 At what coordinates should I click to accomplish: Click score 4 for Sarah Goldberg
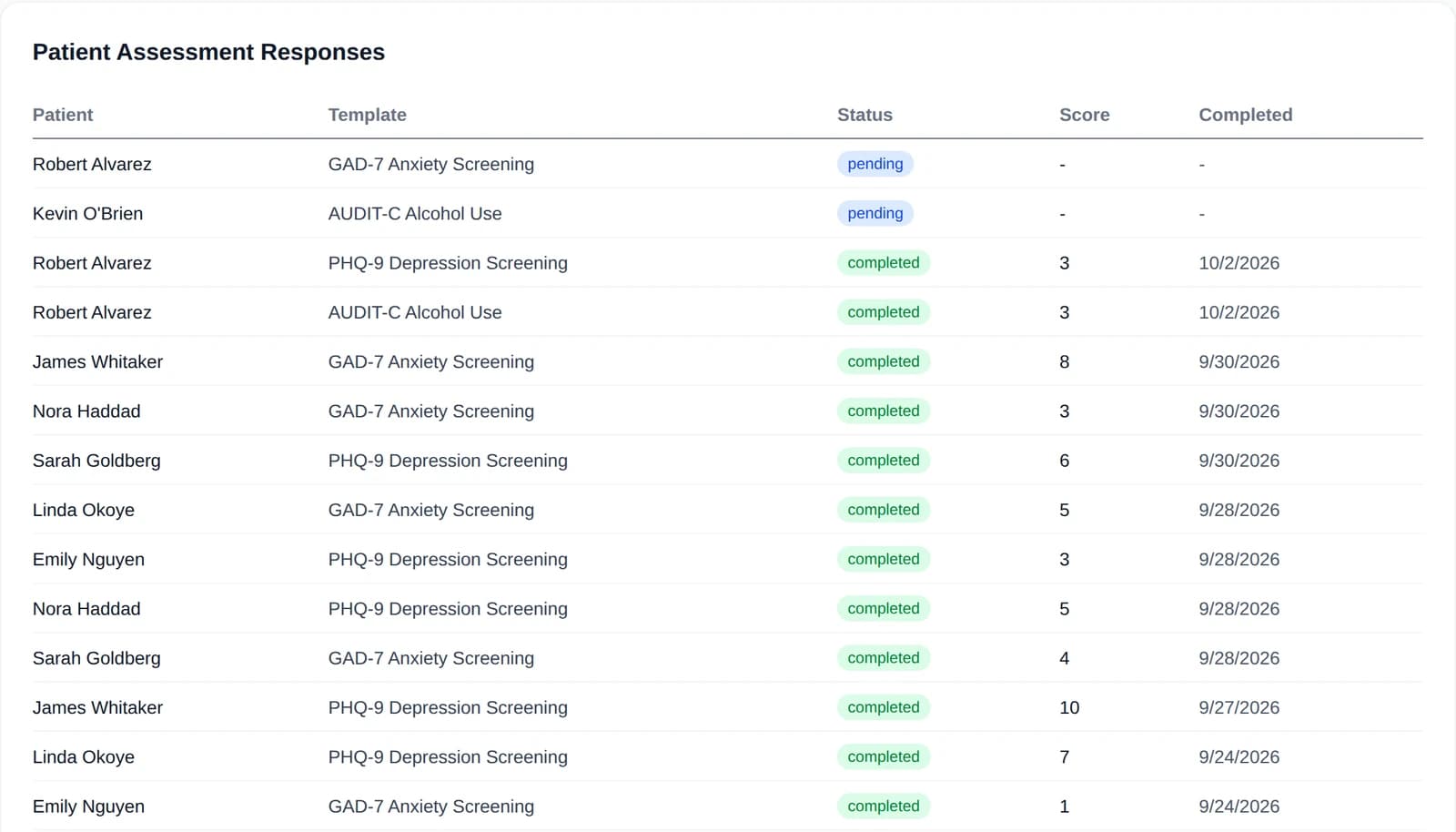coord(1065,658)
